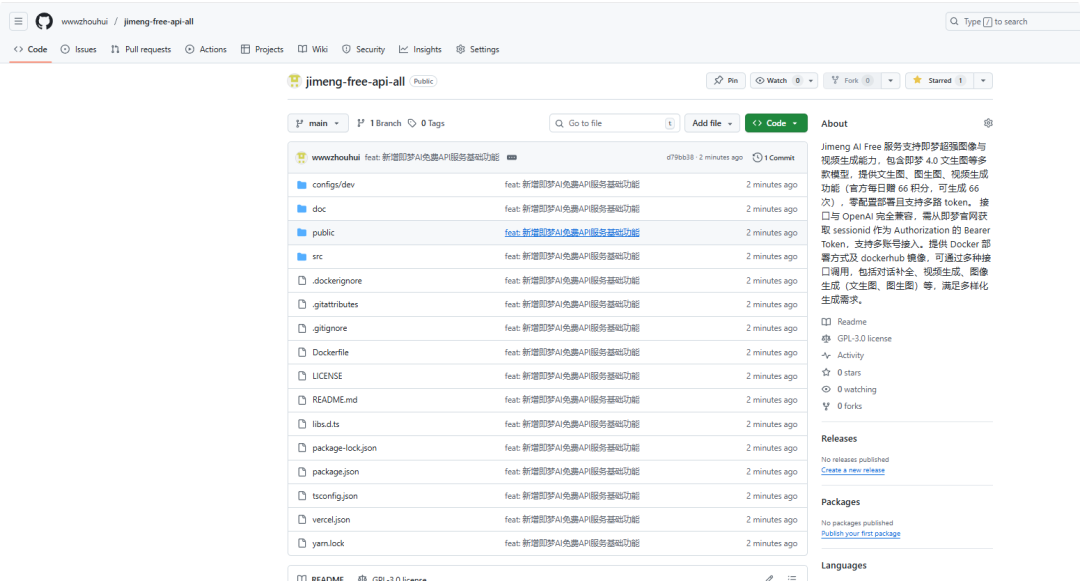Click the GitHub logo icon
Screen dimensions: 1080x581
(44, 21)
